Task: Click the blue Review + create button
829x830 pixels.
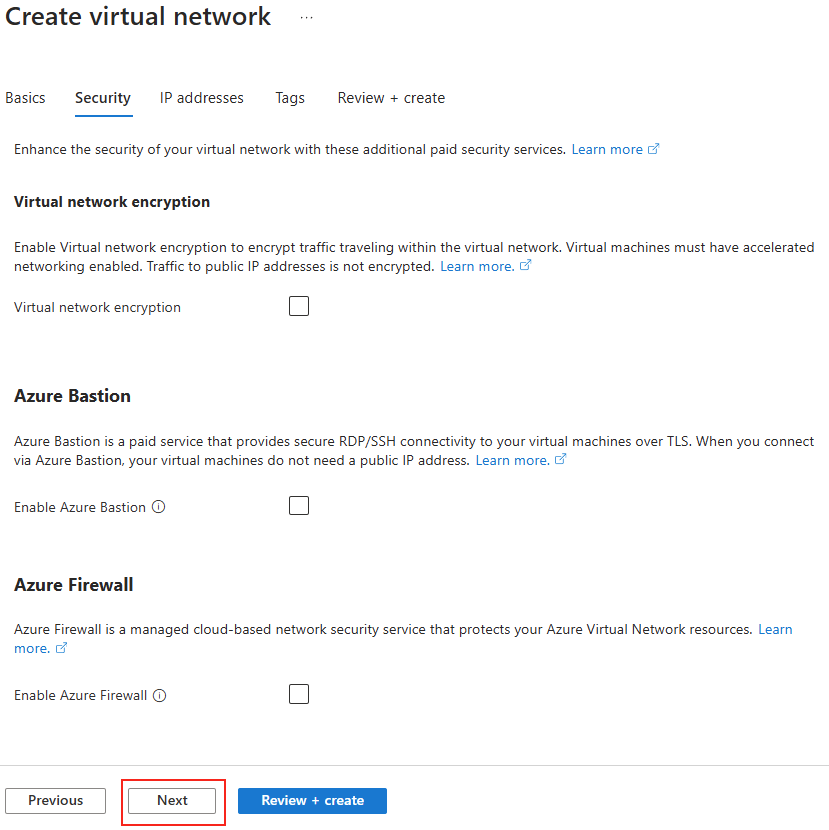Action: 312,801
